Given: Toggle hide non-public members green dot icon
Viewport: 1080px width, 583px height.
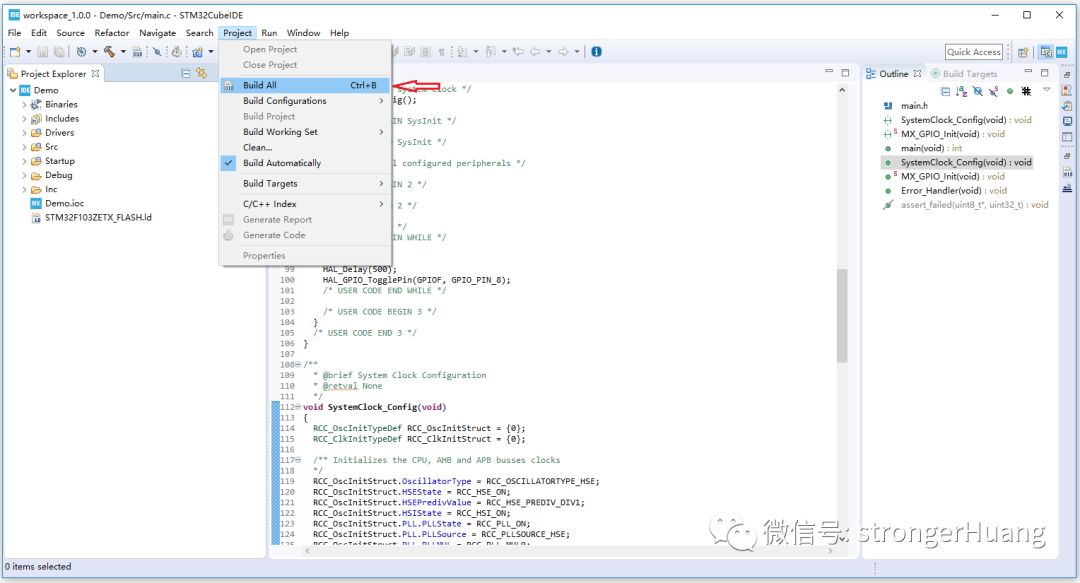Looking at the screenshot, I should 1010,91.
